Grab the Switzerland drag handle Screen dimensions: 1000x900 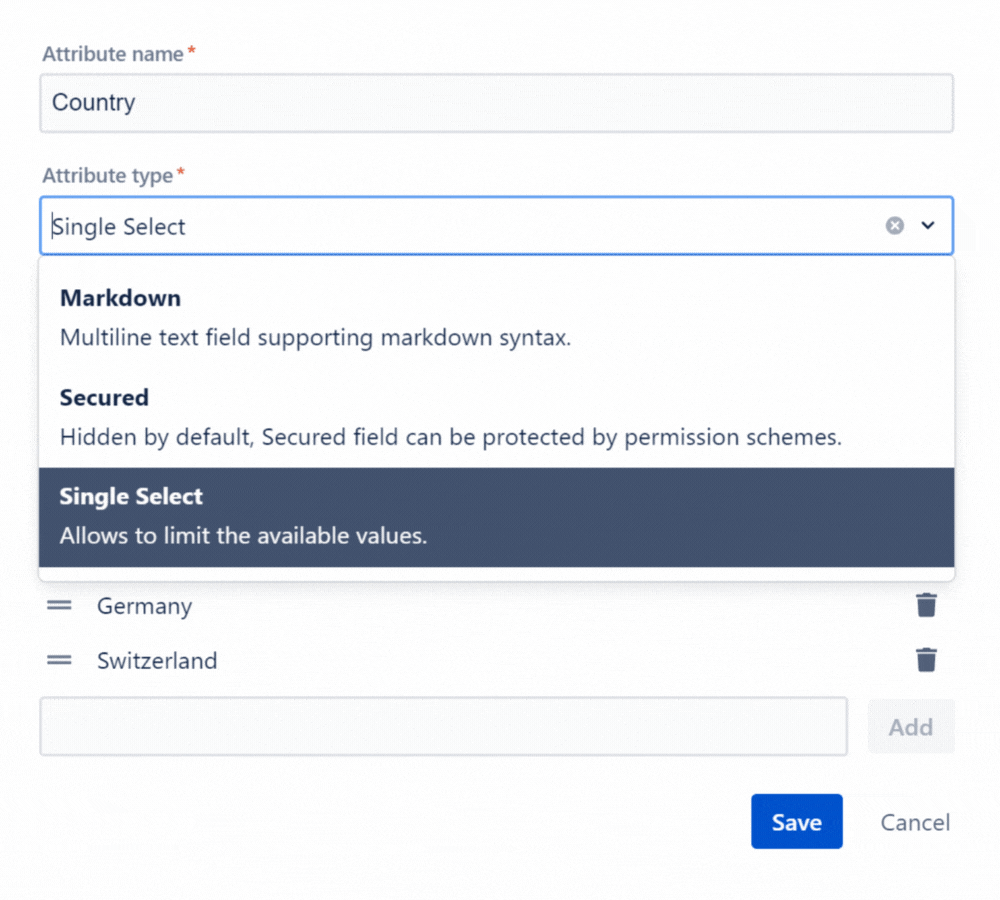60,660
